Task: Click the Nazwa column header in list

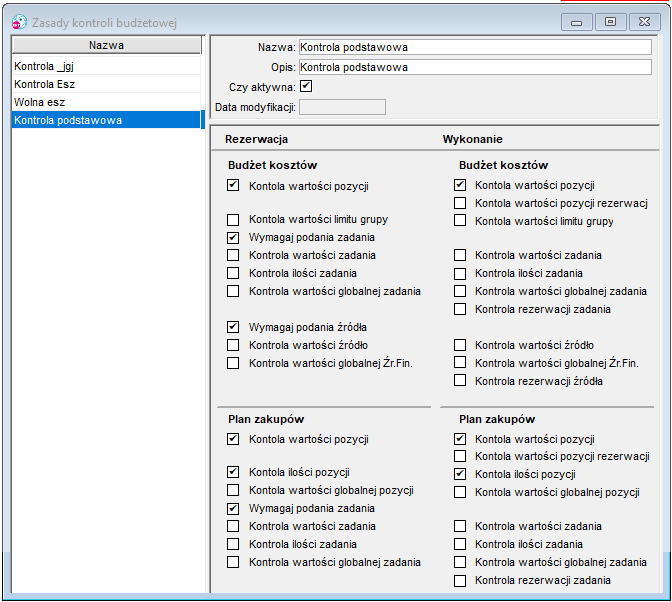Action: [x=106, y=45]
